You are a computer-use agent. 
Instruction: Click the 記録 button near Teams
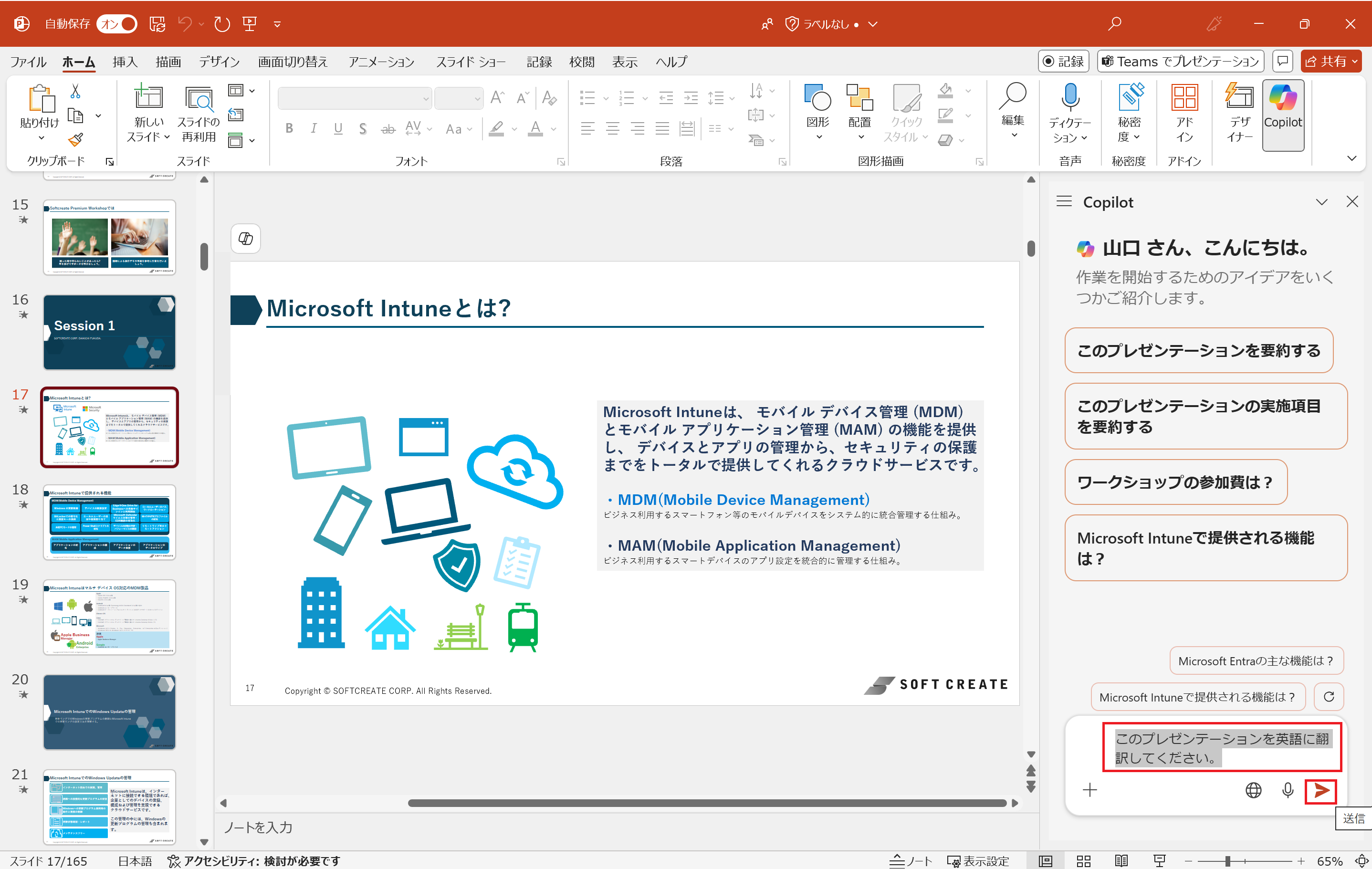click(x=1063, y=62)
